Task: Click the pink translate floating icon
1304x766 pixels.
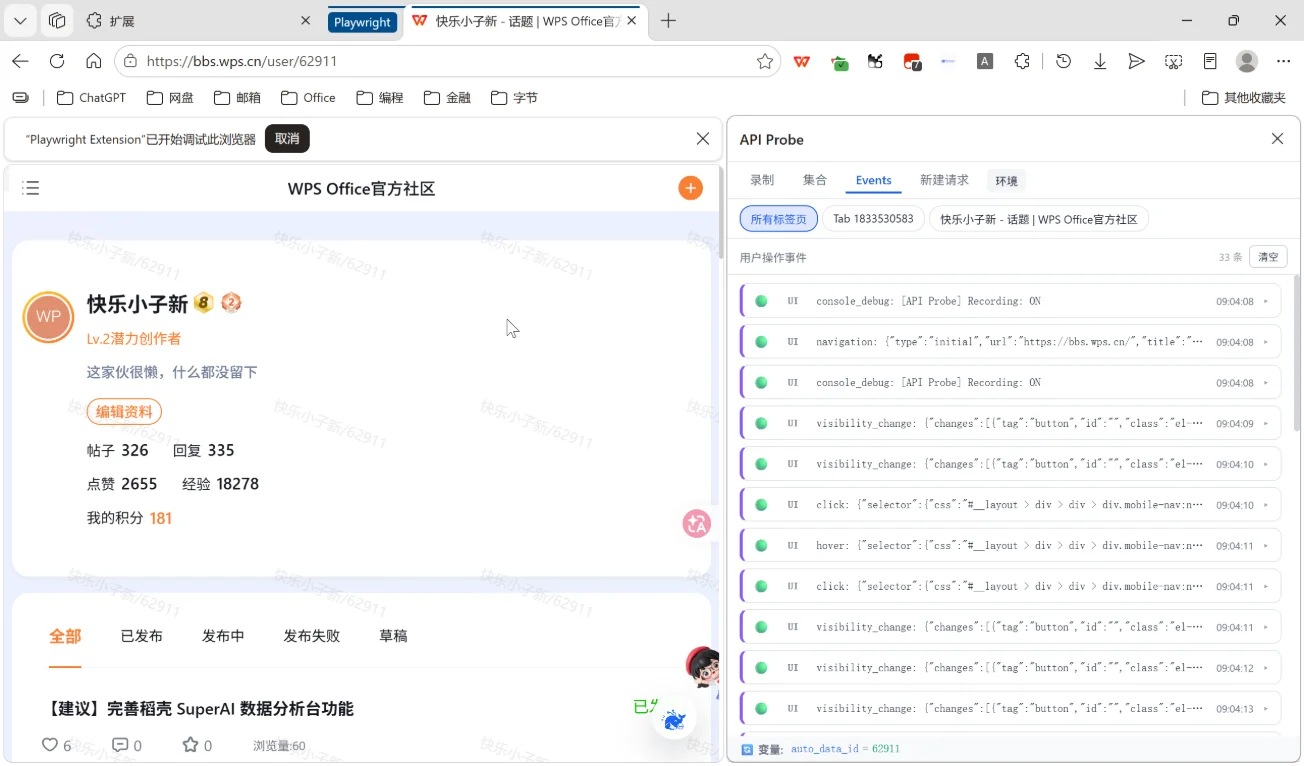Action: 697,523
